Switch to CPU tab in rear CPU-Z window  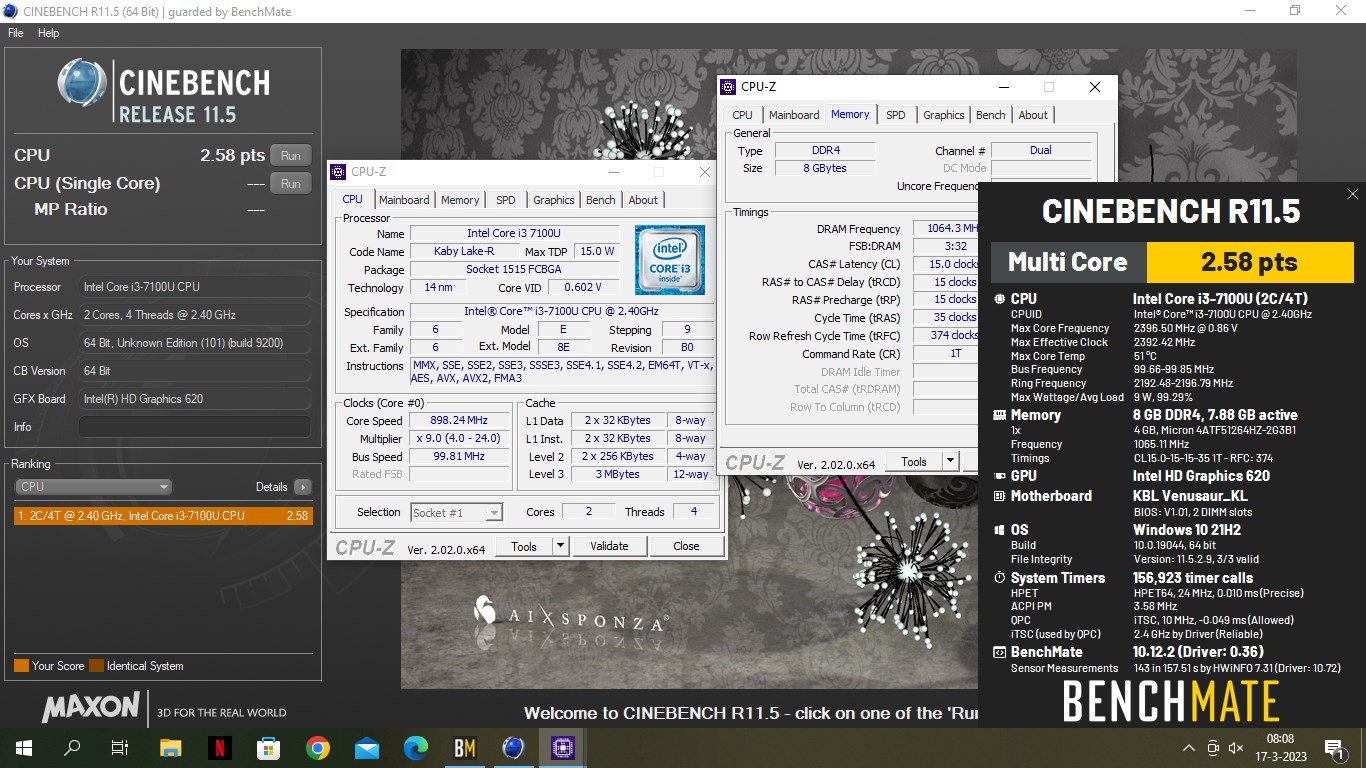coord(742,115)
